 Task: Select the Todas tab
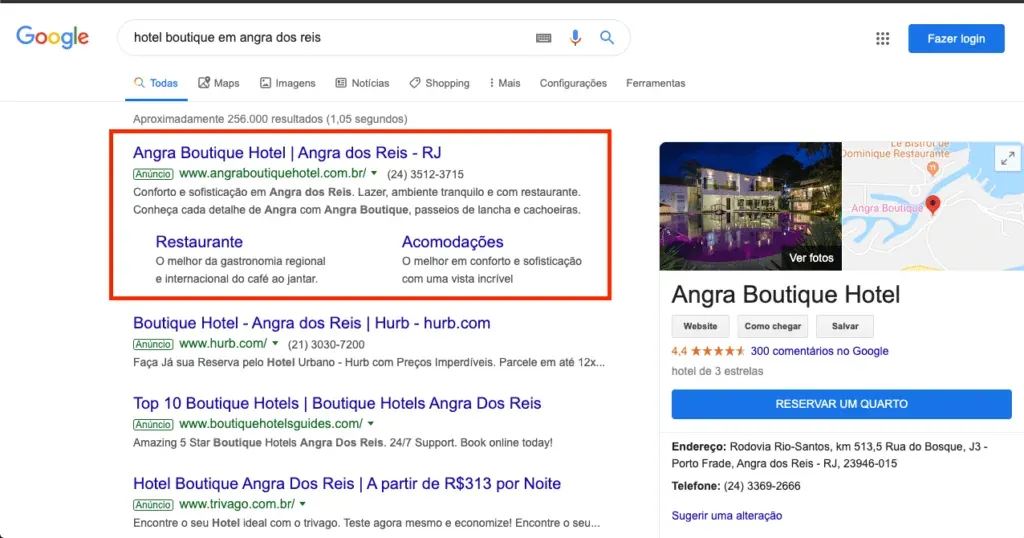click(156, 83)
